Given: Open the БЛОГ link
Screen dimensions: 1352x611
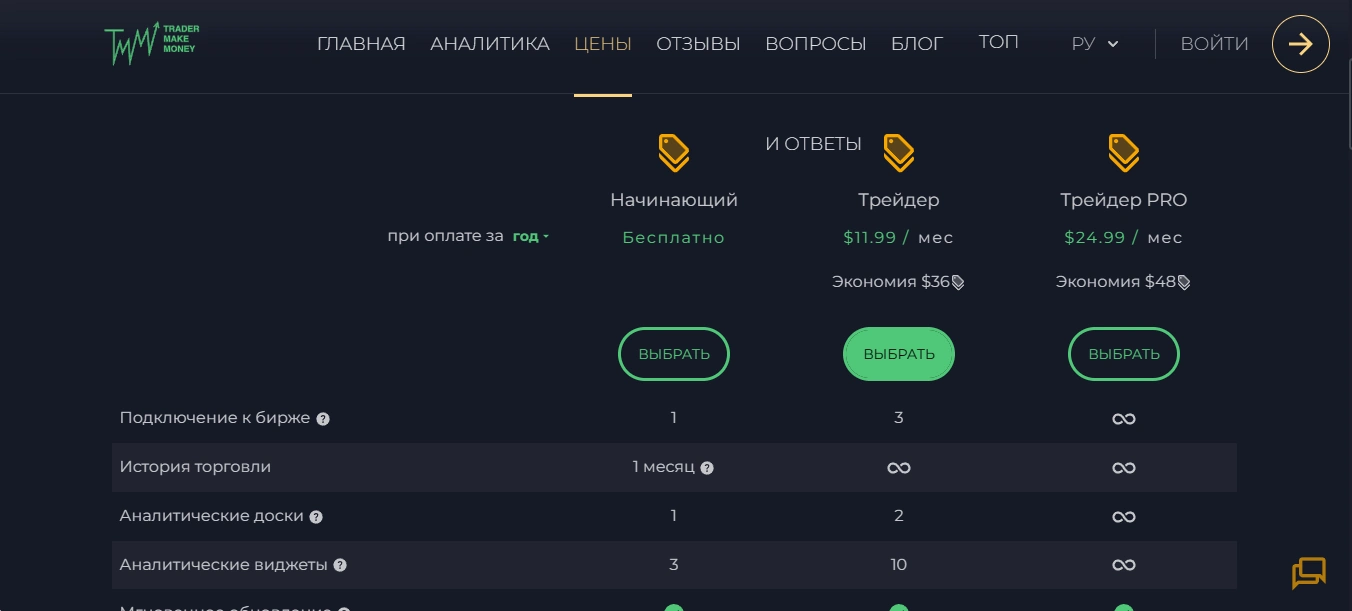Looking at the screenshot, I should pyautogui.click(x=917, y=44).
